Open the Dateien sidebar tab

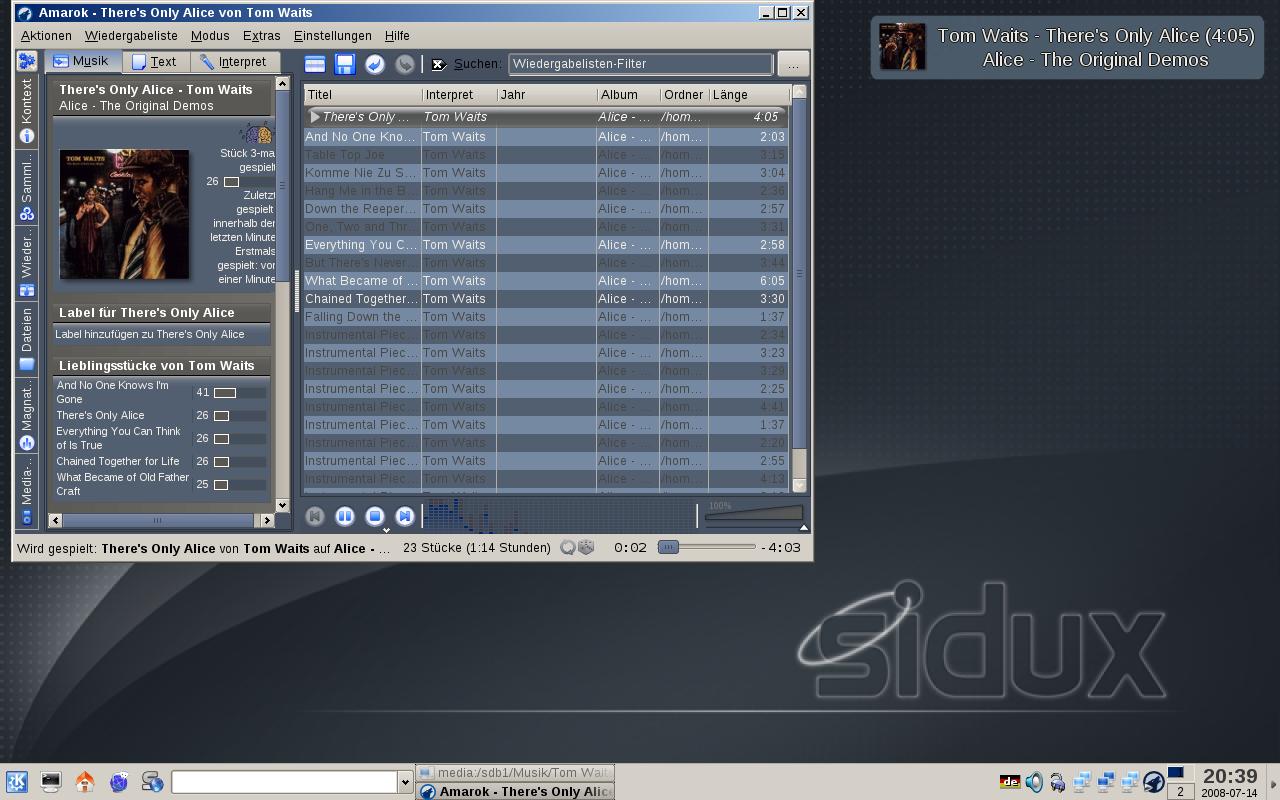[x=27, y=339]
